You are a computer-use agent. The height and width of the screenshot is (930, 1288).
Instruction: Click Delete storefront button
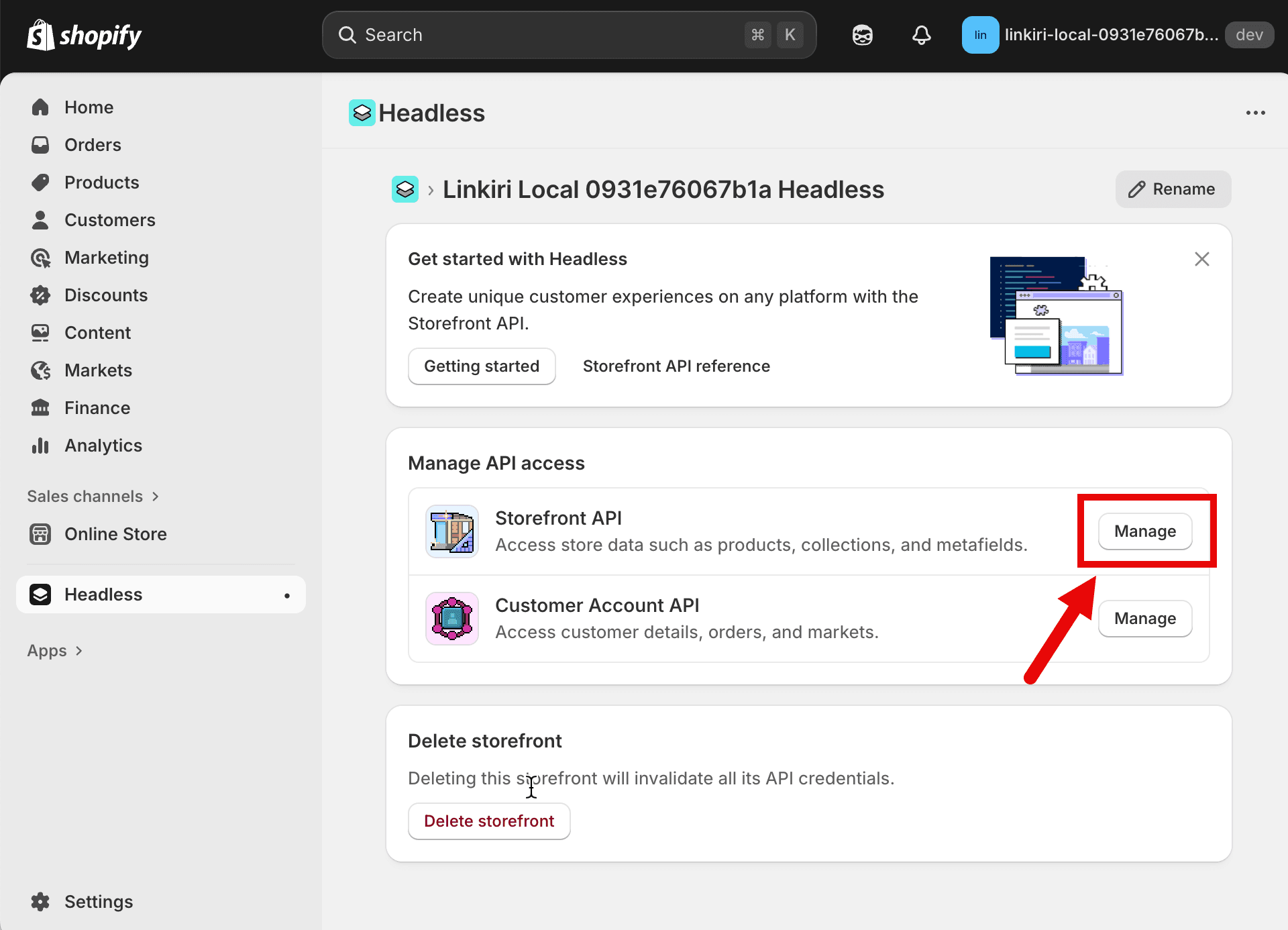[489, 821]
